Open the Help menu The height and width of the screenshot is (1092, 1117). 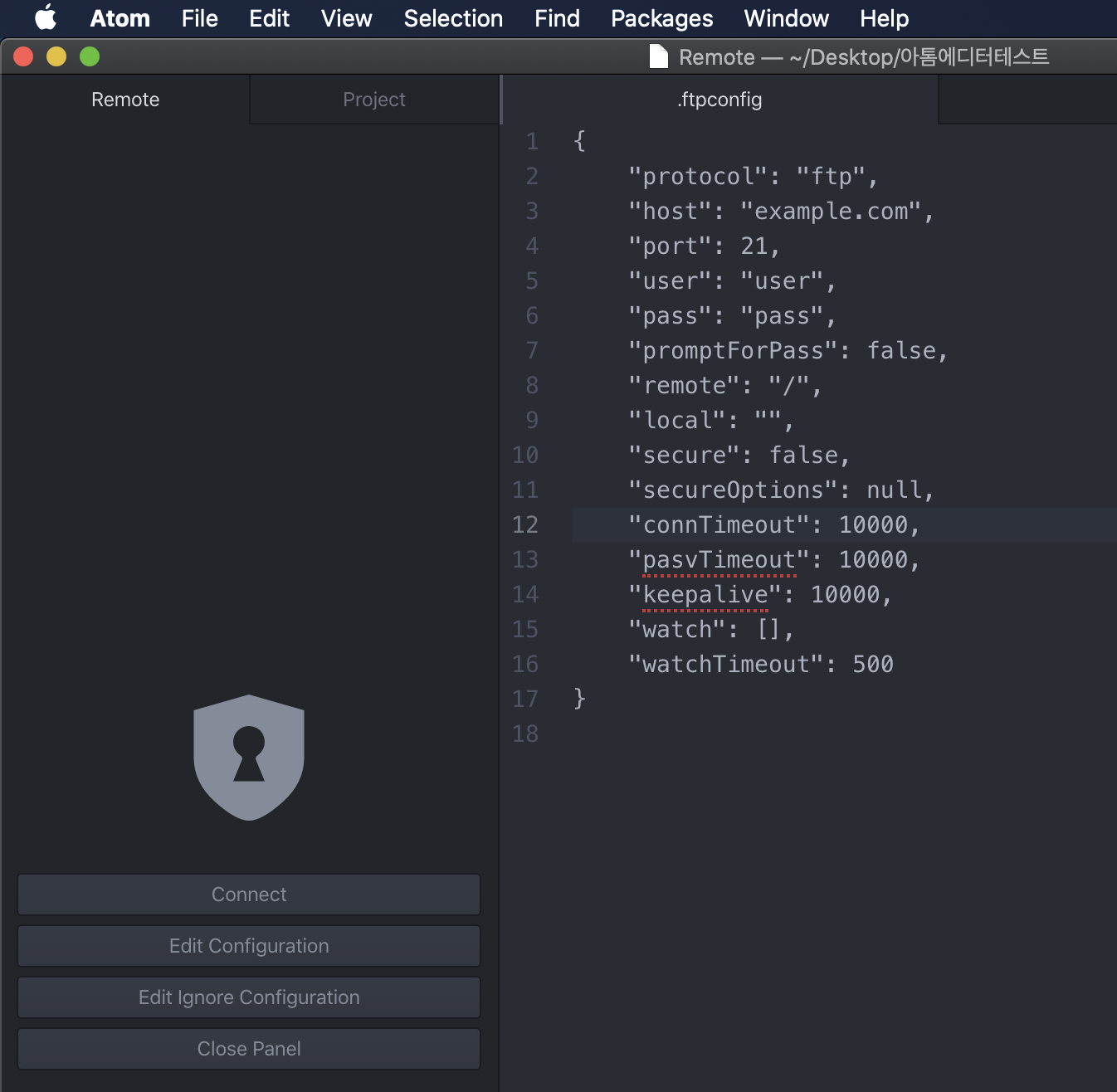885,18
